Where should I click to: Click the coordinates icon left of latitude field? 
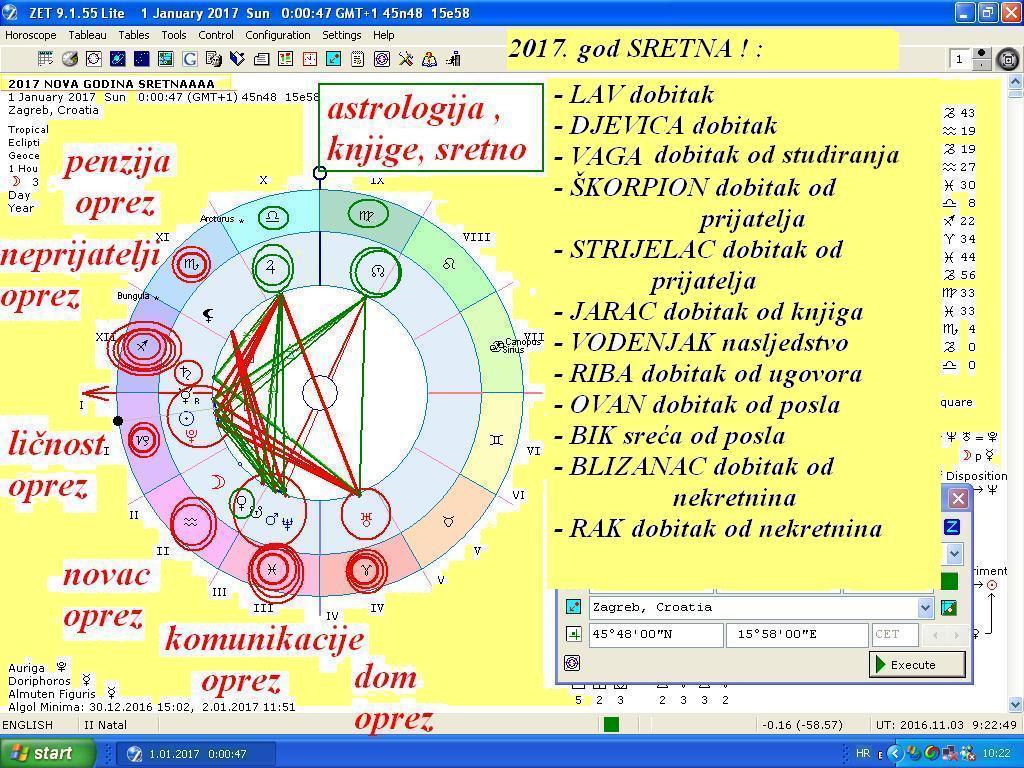(x=573, y=634)
